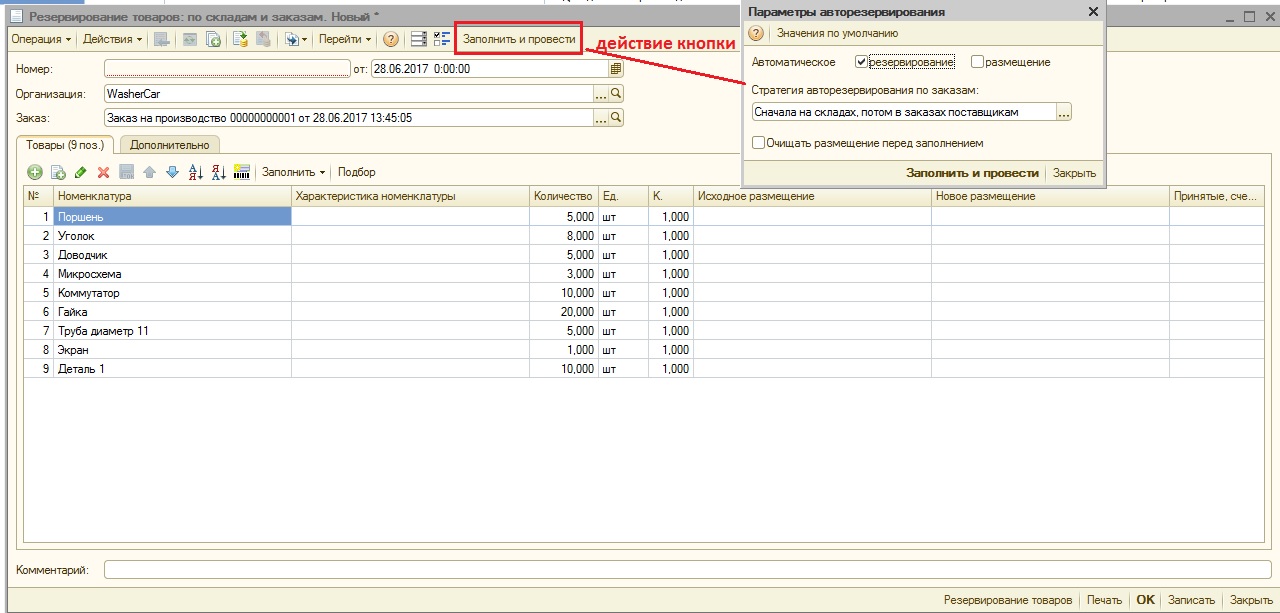The width and height of the screenshot is (1280, 613).
Task: Click the red delete row icon
Action: 103,172
